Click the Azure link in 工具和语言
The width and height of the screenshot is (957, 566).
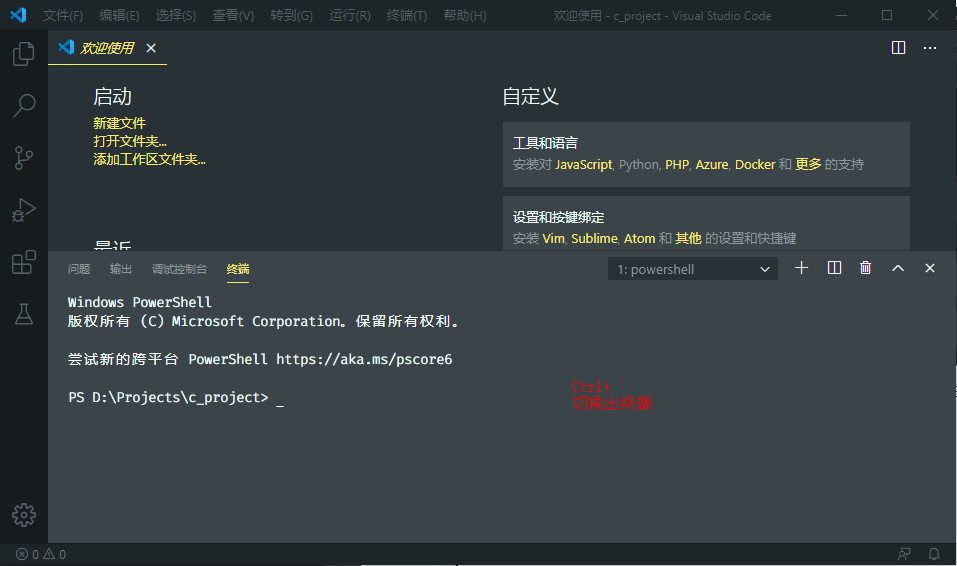(x=712, y=164)
